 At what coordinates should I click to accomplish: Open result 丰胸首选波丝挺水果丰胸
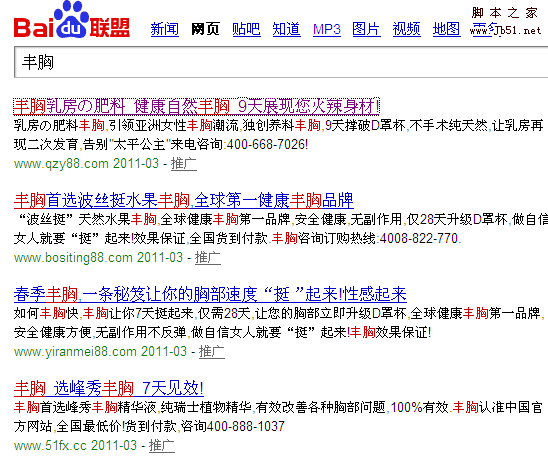point(184,201)
